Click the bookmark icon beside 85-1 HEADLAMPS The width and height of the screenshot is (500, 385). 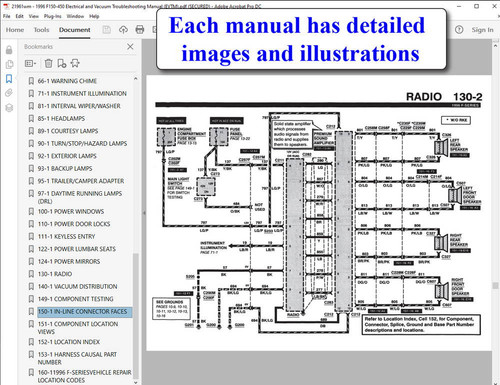click(31, 119)
